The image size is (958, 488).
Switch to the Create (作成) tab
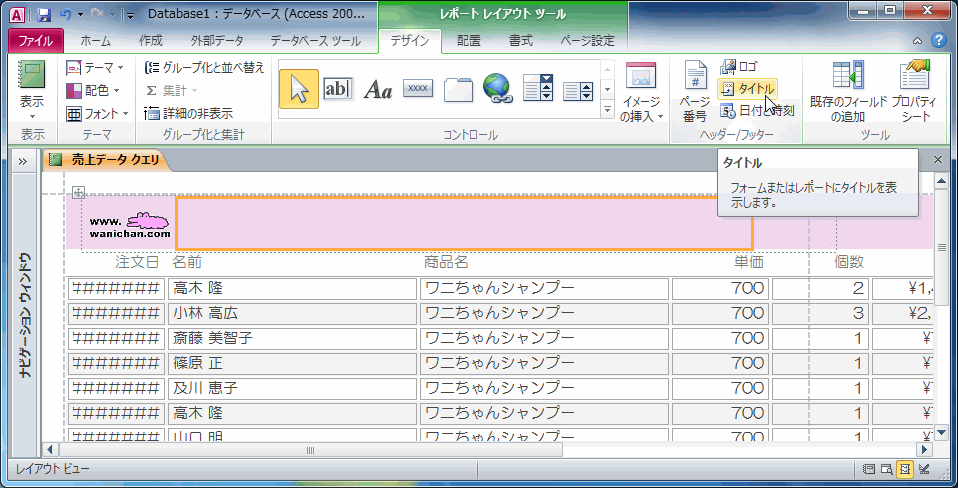pyautogui.click(x=150, y=41)
